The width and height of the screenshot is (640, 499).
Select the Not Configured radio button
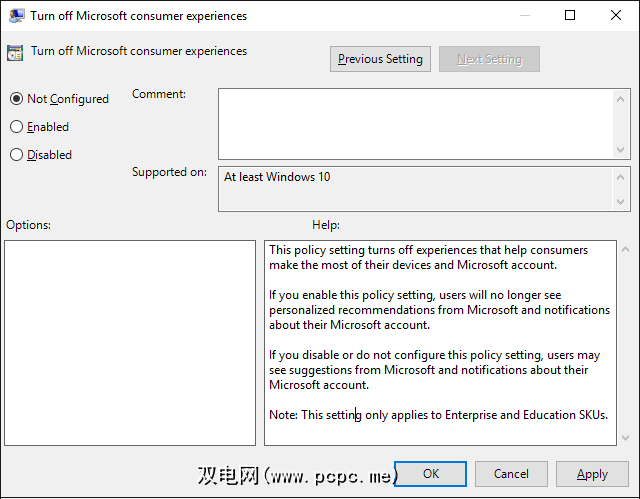tap(16, 99)
